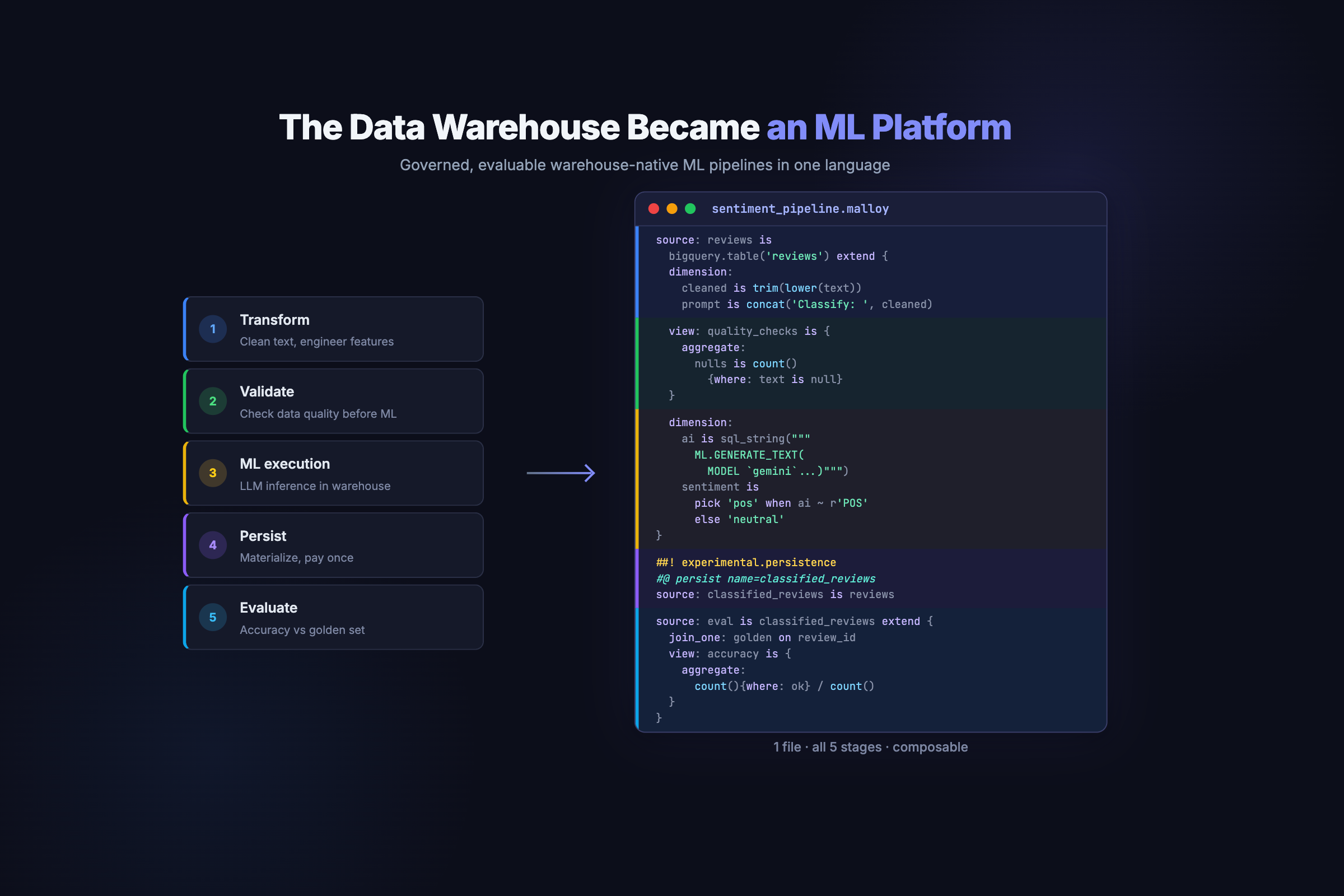
Task: Click the green number 2 badge
Action: 213,401
